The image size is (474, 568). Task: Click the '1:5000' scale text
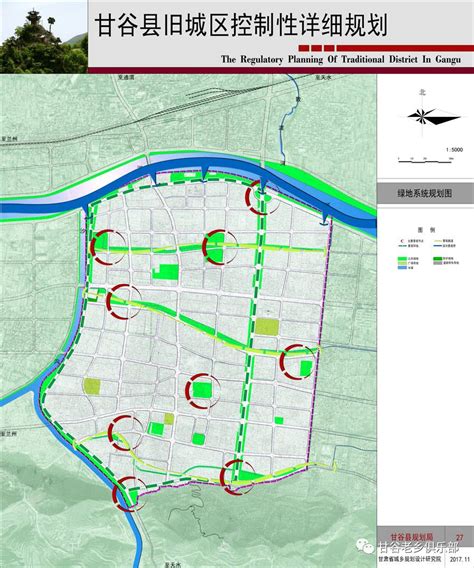click(454, 150)
